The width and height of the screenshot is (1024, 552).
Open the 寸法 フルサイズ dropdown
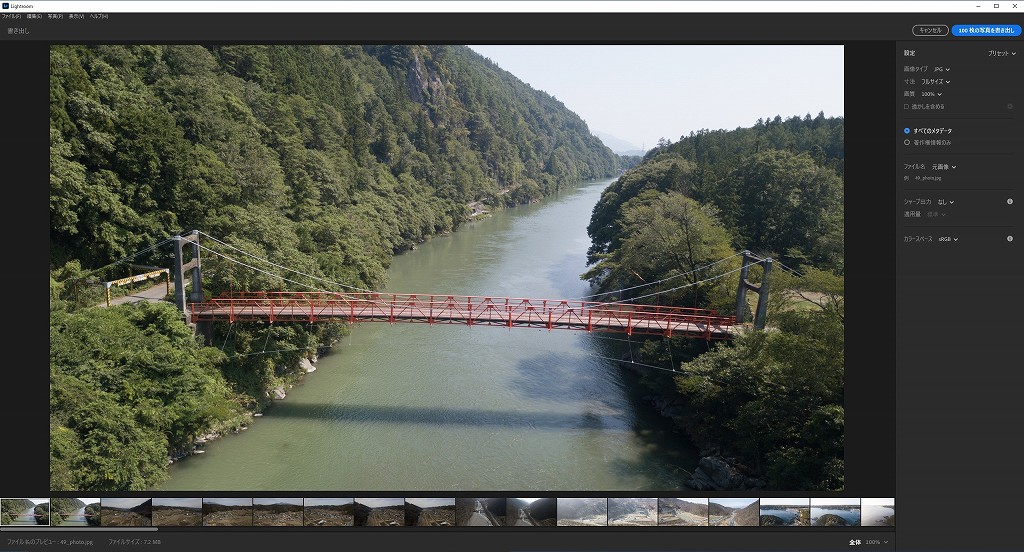pos(935,82)
